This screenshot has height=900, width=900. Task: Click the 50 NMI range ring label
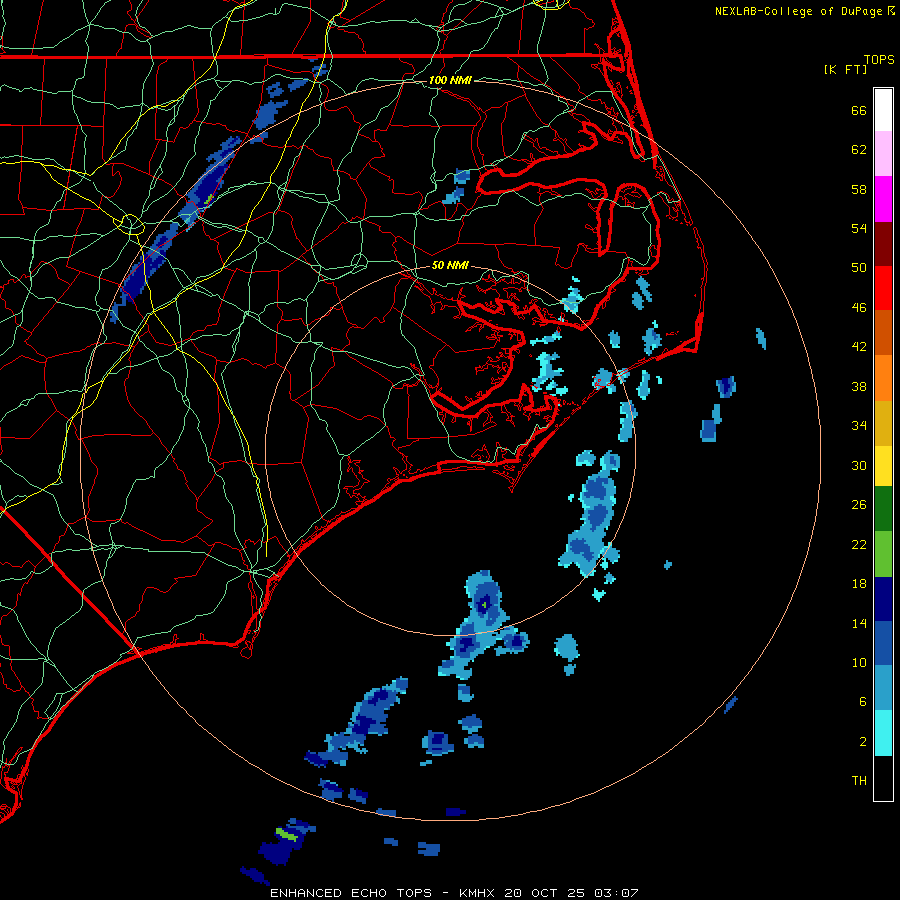pos(450,265)
